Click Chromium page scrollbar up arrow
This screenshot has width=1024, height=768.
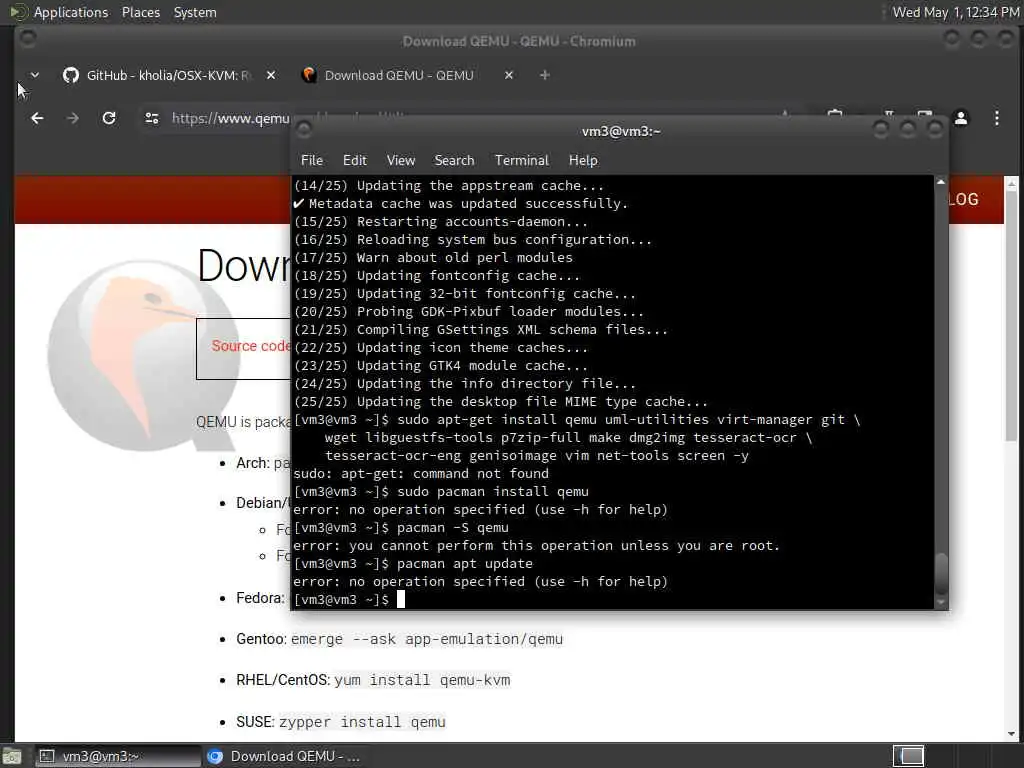coord(1011,182)
